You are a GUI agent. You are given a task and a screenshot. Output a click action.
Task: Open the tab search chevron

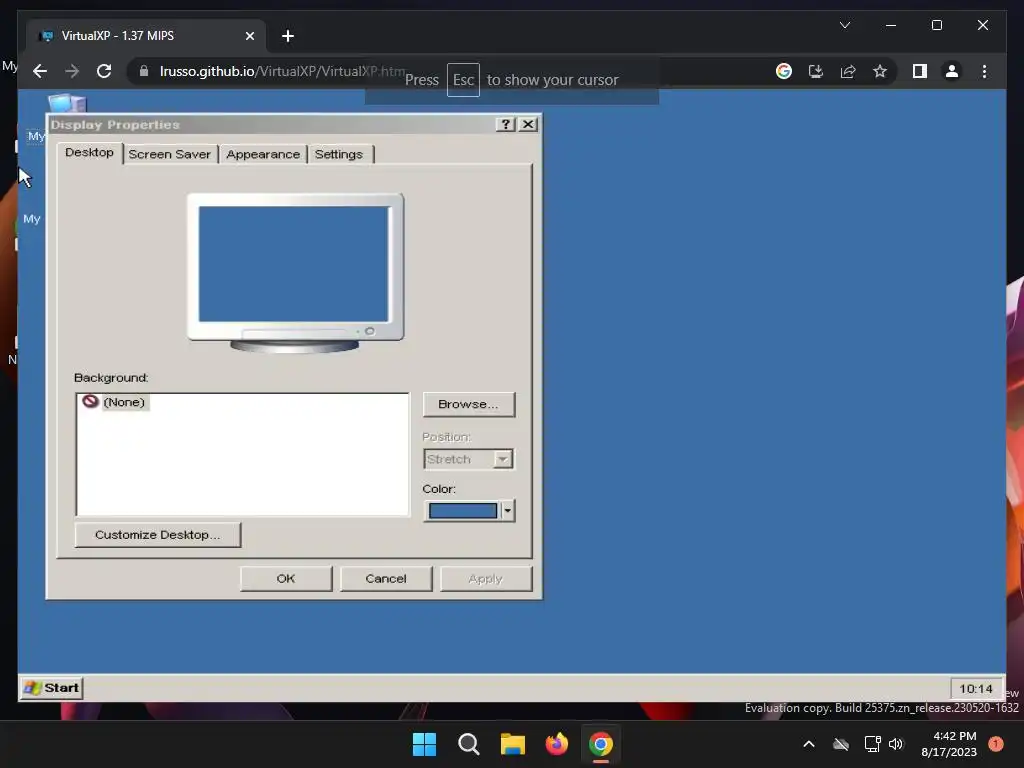pos(844,25)
